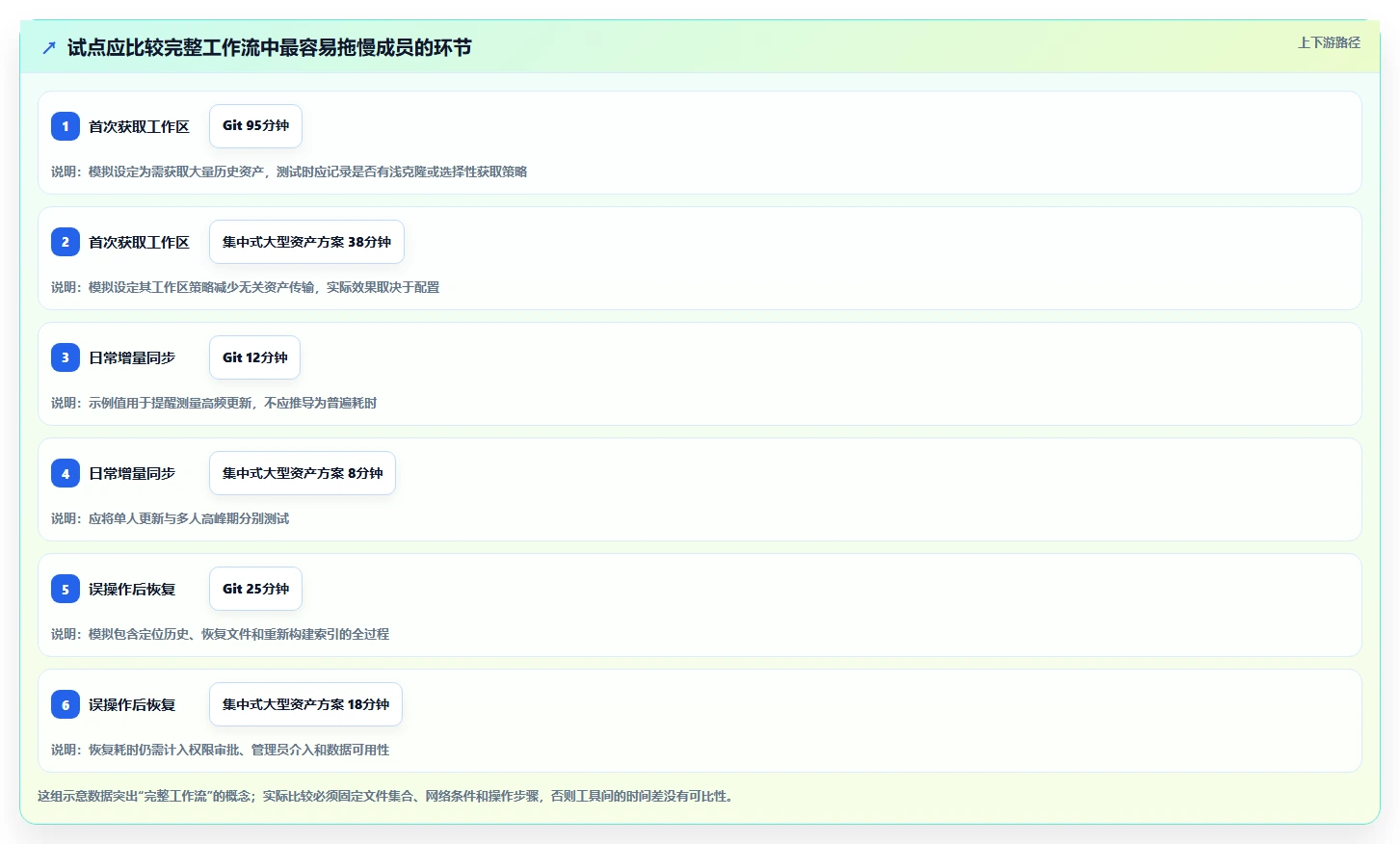Select step number 6 badge
The image size is (1400, 844).
(x=66, y=704)
